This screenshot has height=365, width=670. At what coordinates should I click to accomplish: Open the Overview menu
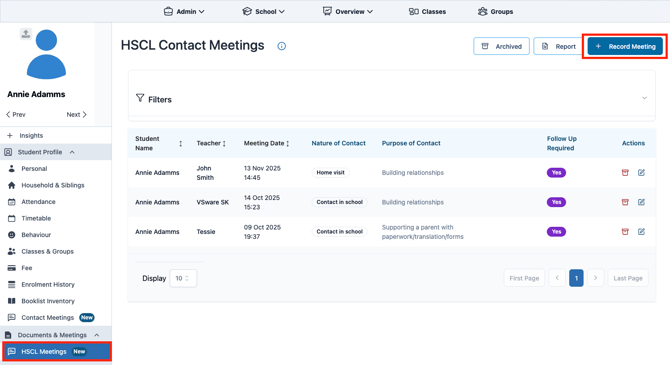point(348,12)
